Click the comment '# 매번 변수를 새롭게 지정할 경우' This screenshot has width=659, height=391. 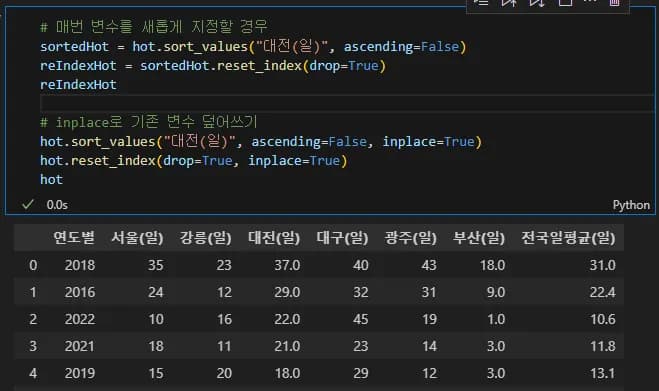(154, 27)
